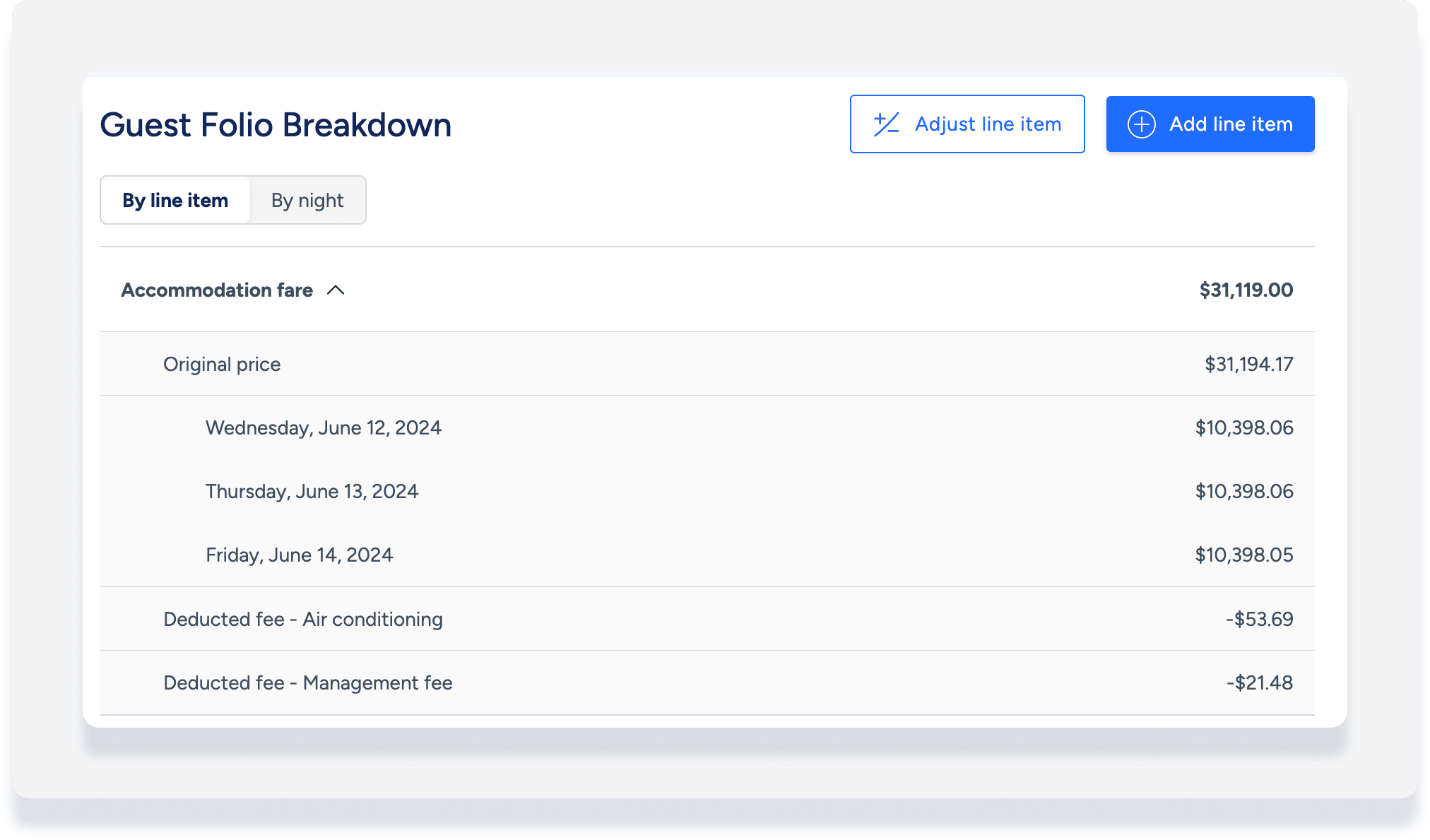The height and width of the screenshot is (840, 1430).
Task: Select the Thursday, June 13, 2024 row
Action: pos(312,492)
